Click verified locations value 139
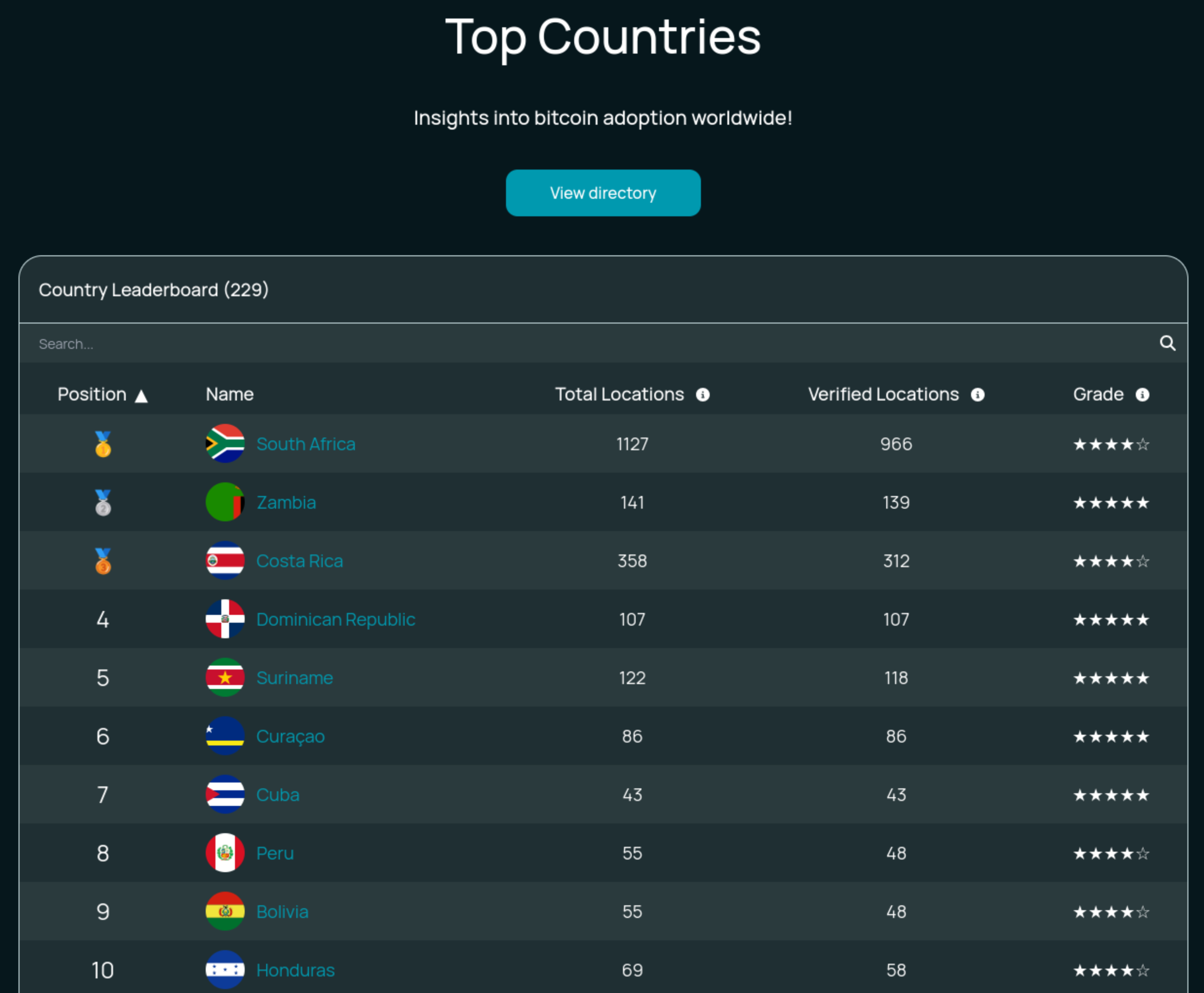 click(x=896, y=502)
